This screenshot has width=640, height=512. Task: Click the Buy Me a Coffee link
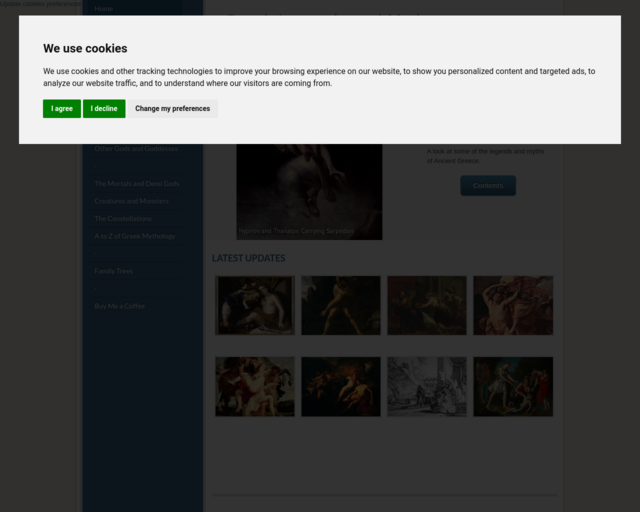pos(120,306)
